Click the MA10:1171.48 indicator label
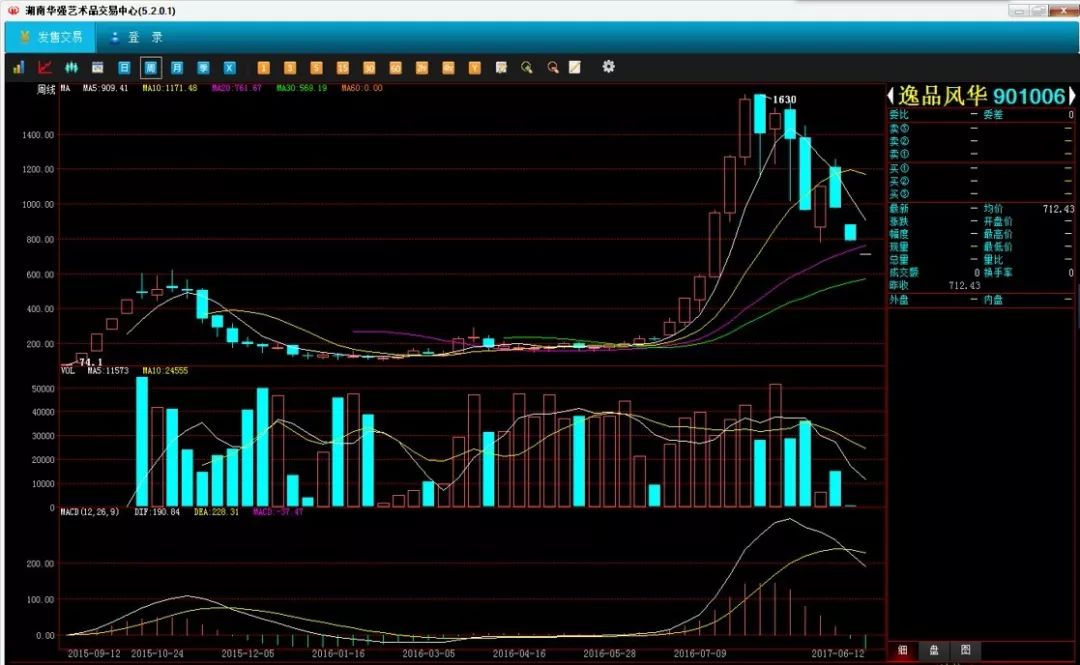 pyautogui.click(x=169, y=88)
